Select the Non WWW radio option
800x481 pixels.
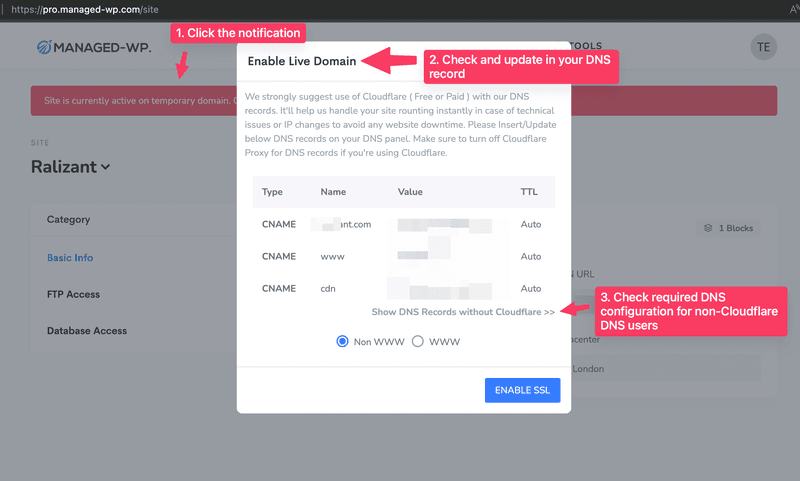[342, 341]
